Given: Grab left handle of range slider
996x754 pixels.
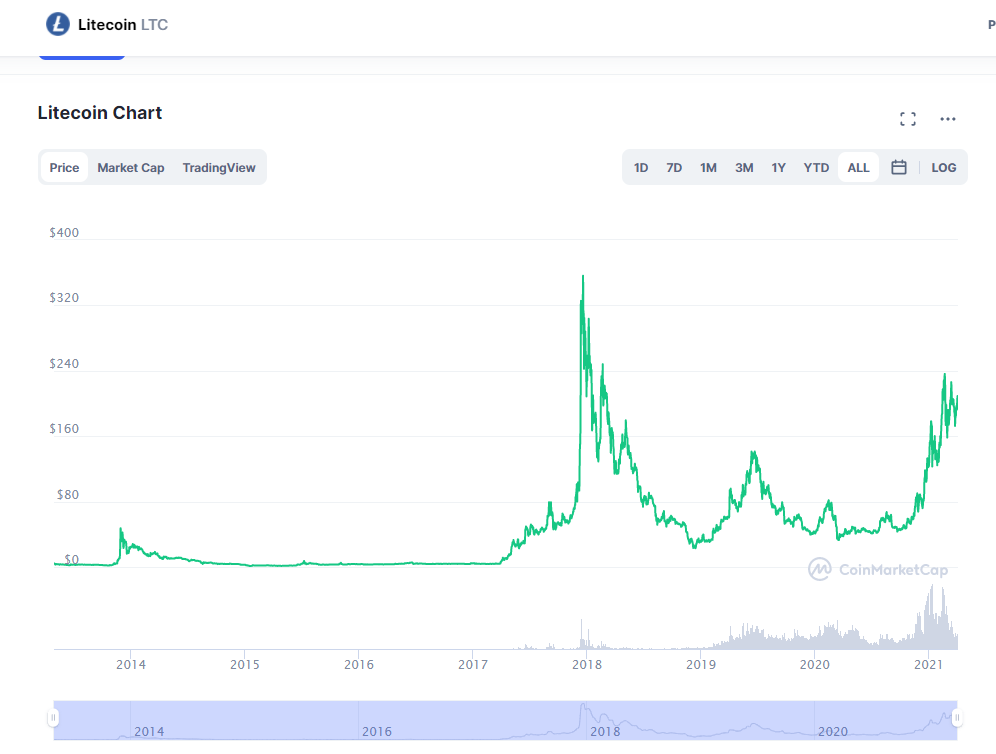Looking at the screenshot, I should click(x=54, y=718).
